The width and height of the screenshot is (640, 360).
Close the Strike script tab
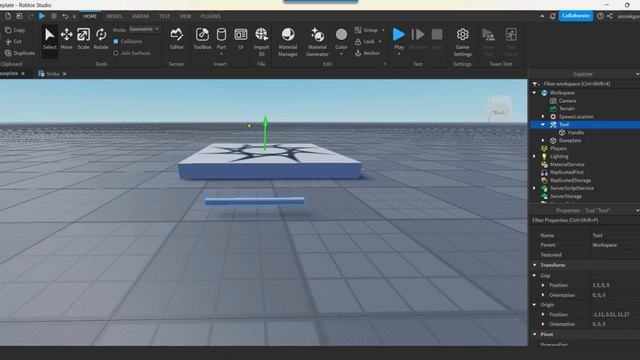(64, 73)
